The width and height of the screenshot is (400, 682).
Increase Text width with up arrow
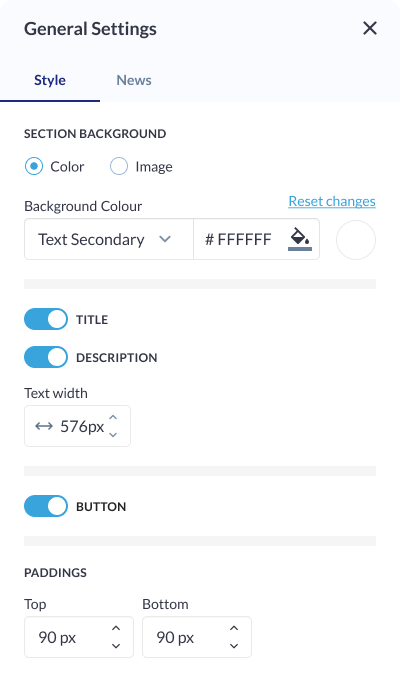coord(113,418)
